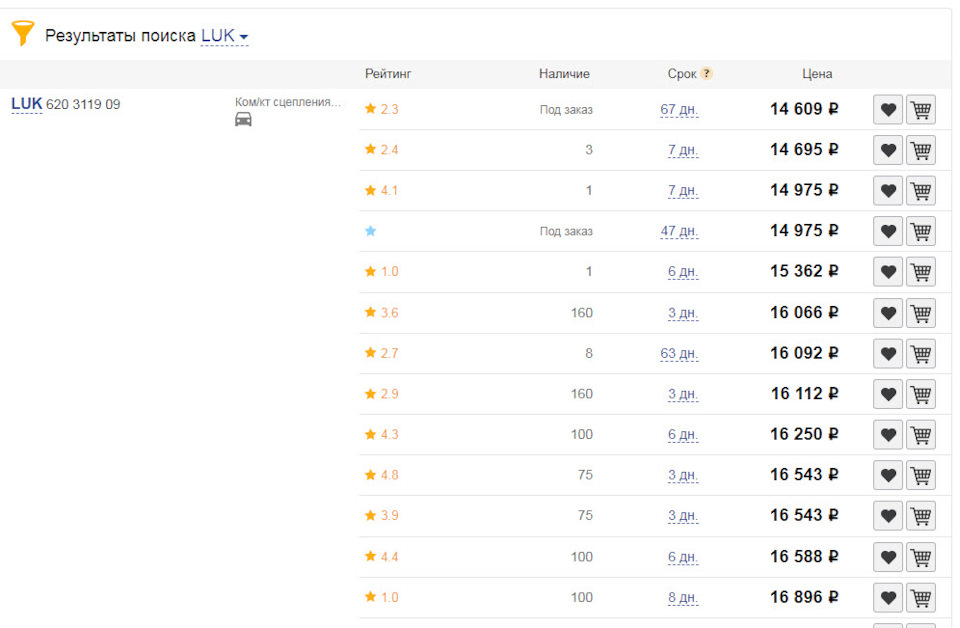Open the 67 дн. delivery term link
This screenshot has height=628, width=960.
coord(679,110)
